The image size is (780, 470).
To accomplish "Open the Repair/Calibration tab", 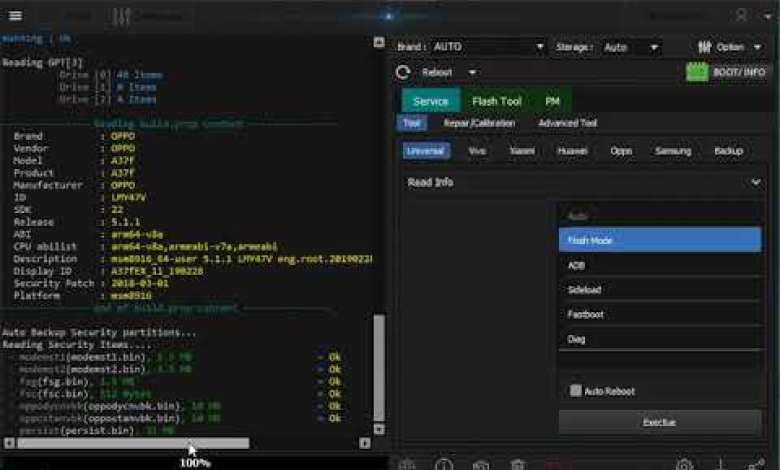I will coord(479,123).
